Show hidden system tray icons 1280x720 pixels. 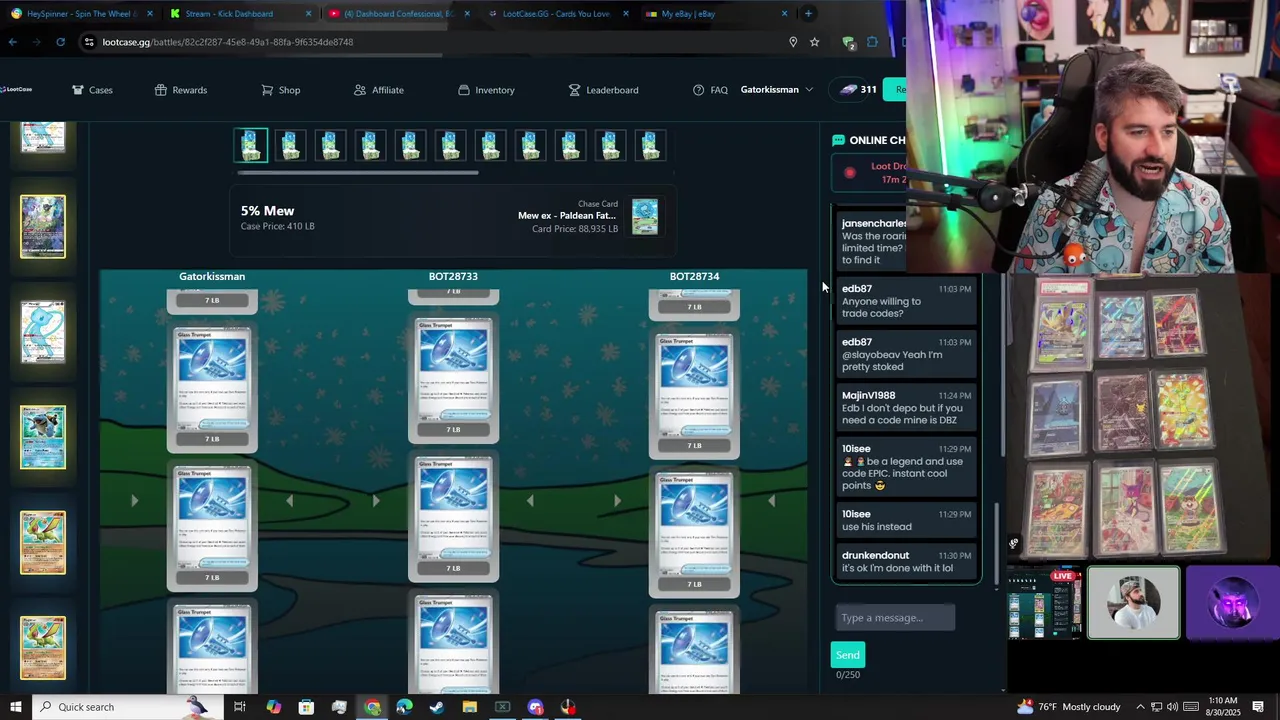1139,707
